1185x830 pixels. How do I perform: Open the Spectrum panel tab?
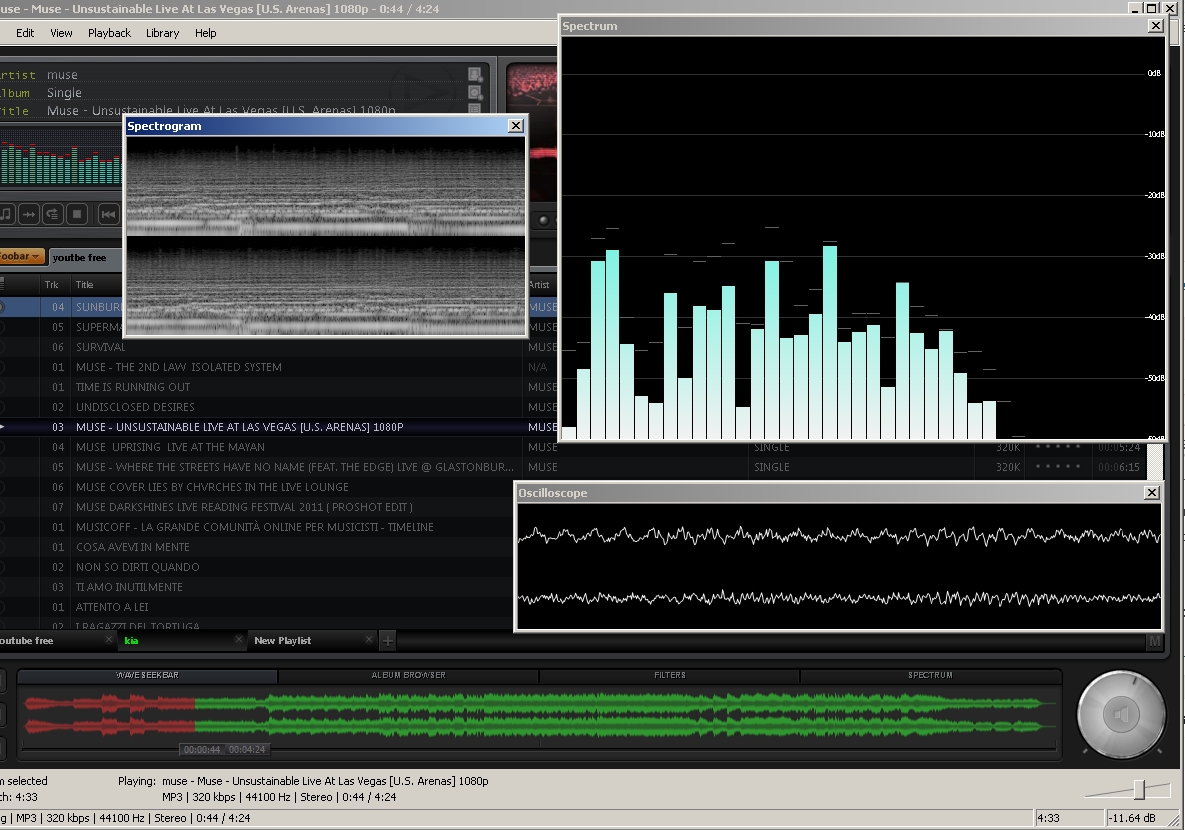coord(930,675)
